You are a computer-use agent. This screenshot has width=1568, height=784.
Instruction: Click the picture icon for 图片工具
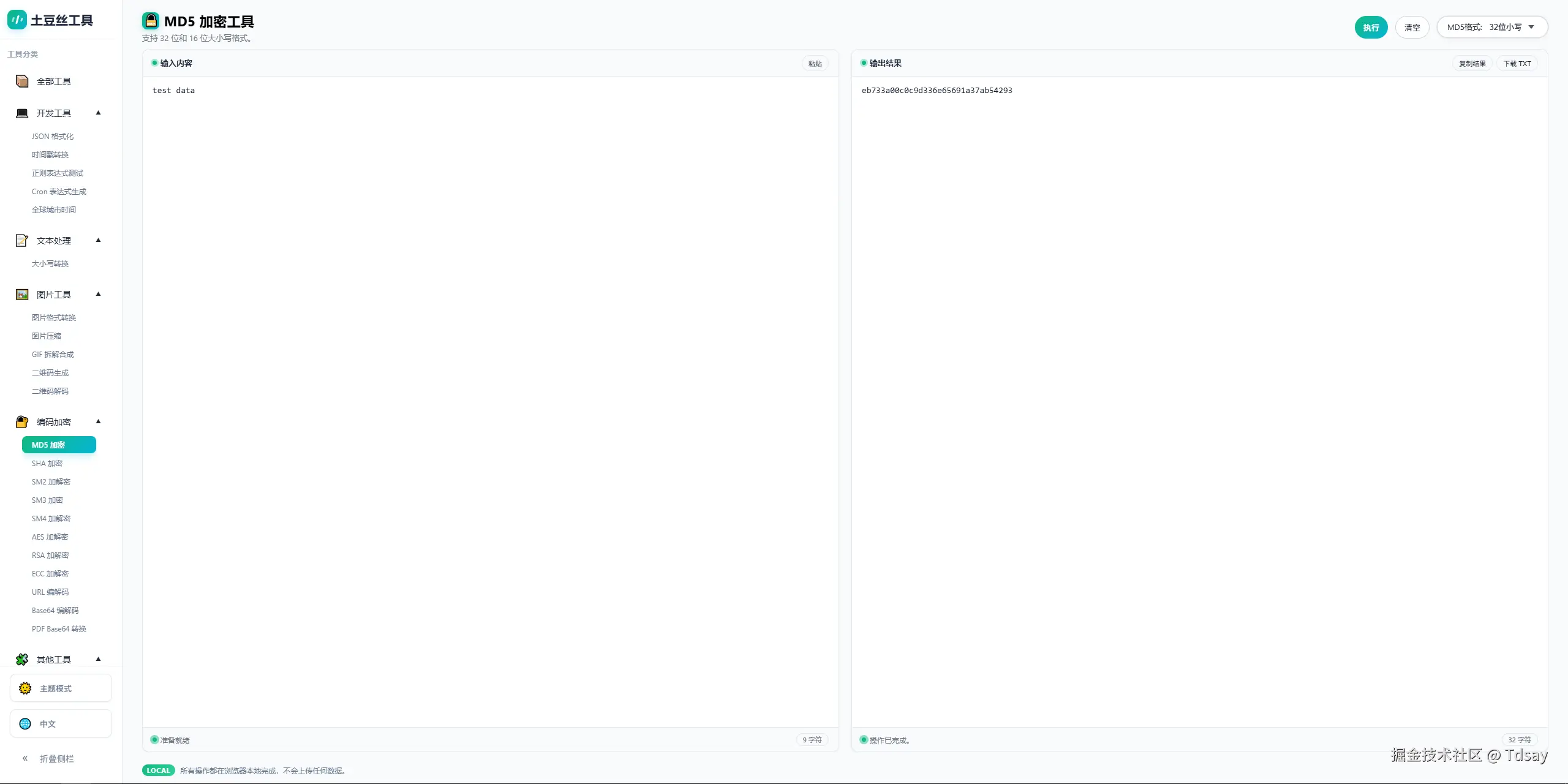(x=22, y=295)
